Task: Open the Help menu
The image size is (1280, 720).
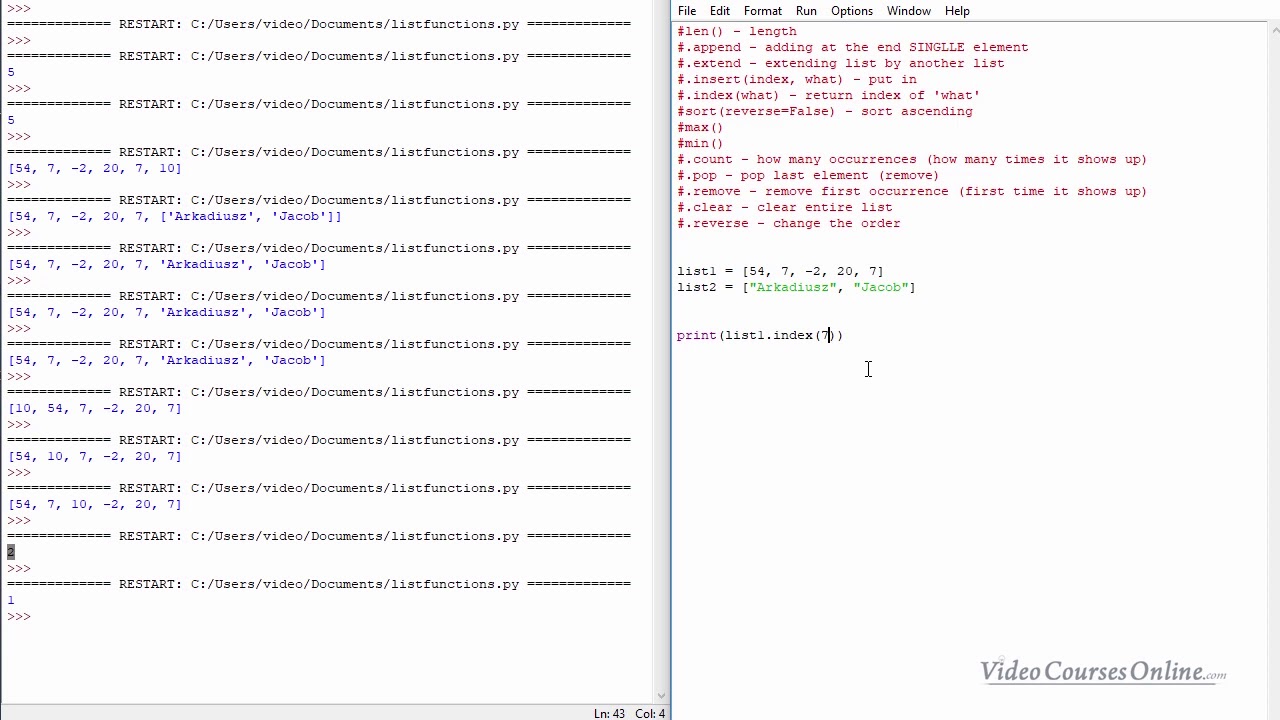Action: click(x=957, y=10)
